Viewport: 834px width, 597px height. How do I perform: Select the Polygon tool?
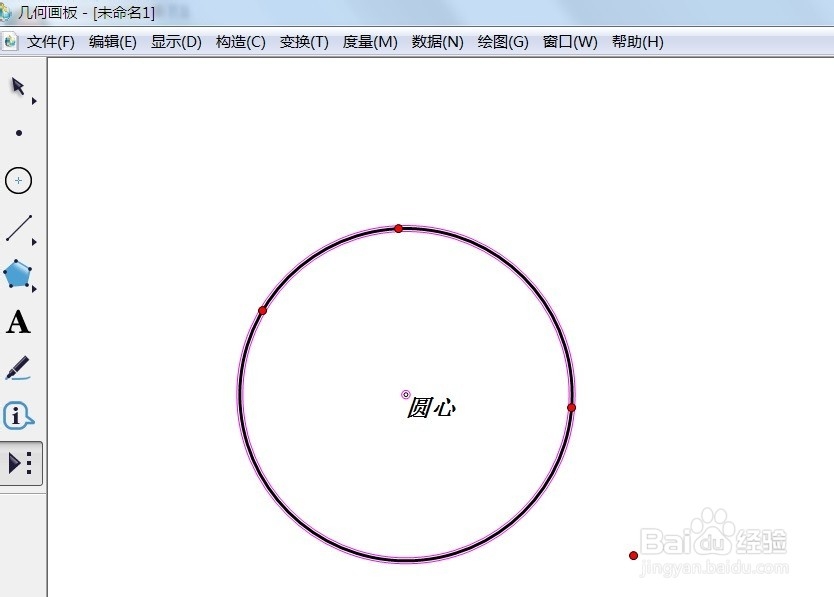[18, 274]
